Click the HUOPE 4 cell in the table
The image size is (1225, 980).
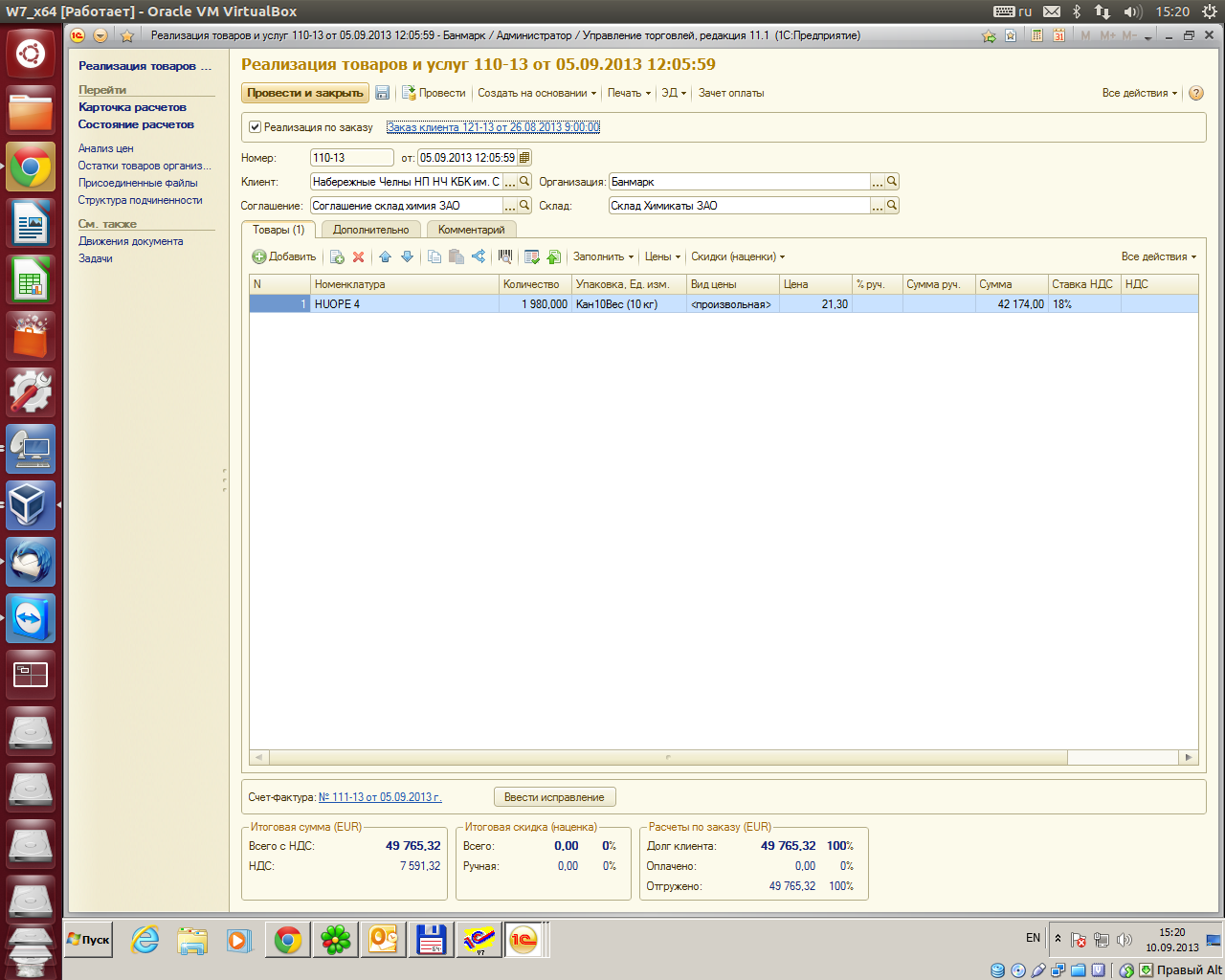tap(405, 304)
